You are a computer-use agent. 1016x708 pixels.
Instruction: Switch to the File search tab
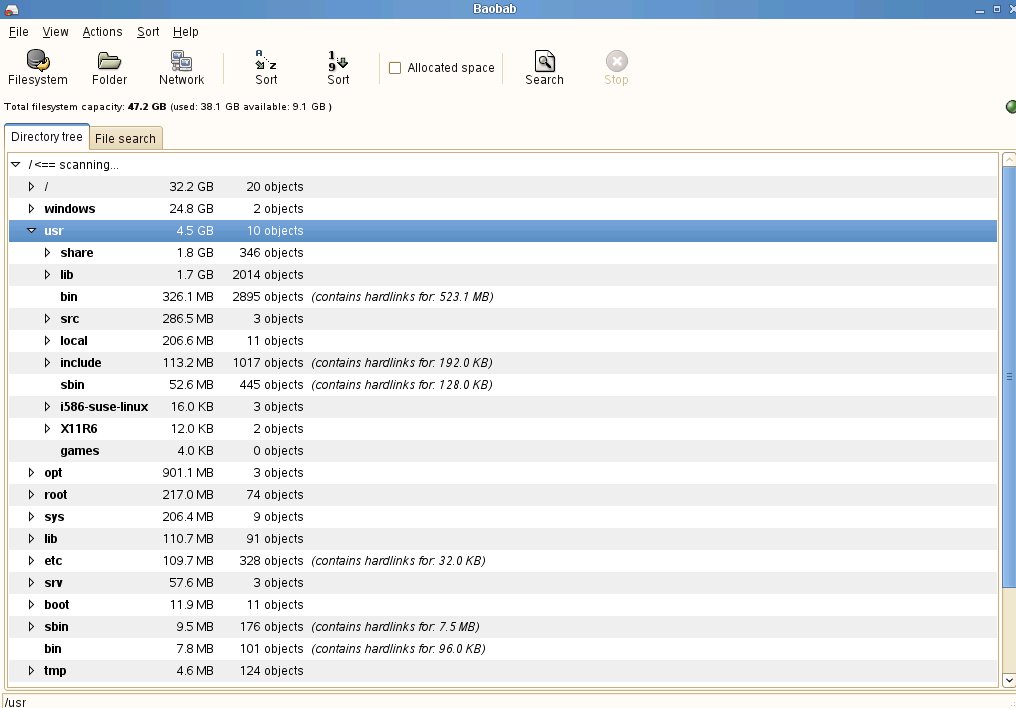coord(125,139)
